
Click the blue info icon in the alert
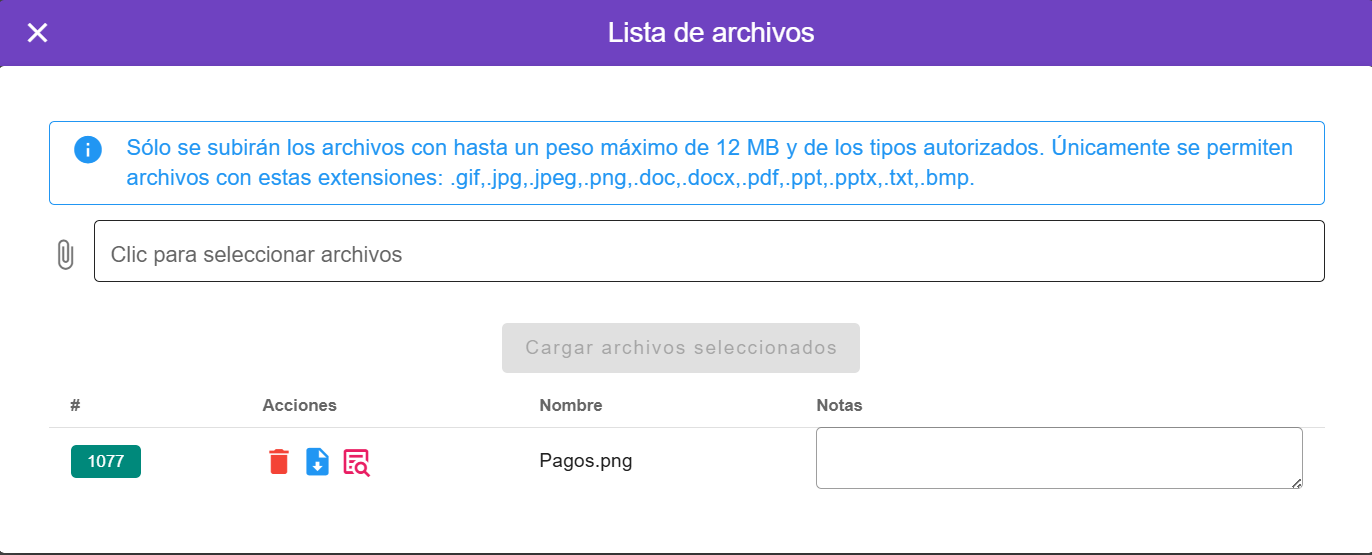point(88,150)
